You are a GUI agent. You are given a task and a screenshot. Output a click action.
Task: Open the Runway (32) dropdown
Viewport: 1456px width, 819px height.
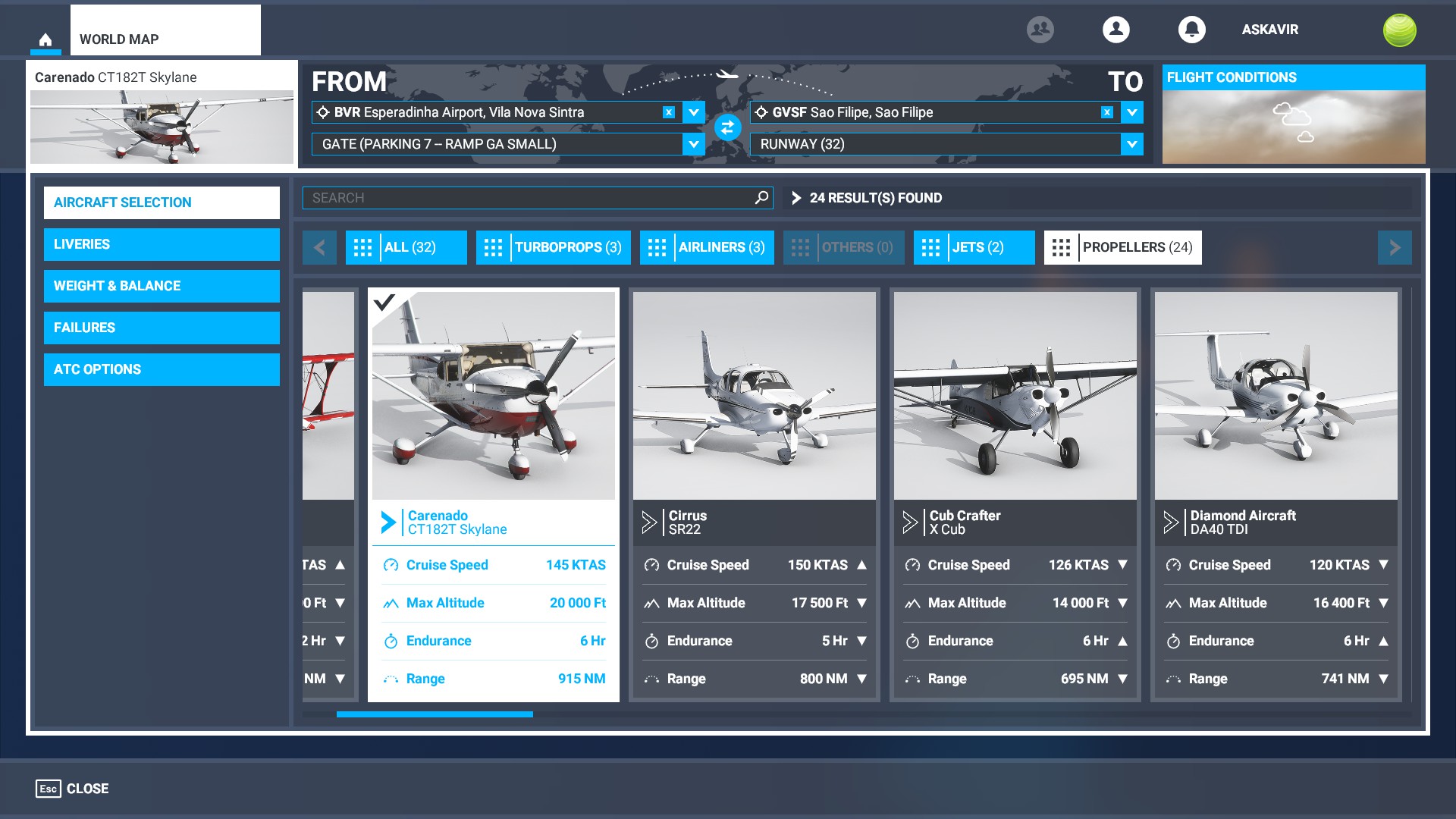click(x=1131, y=144)
